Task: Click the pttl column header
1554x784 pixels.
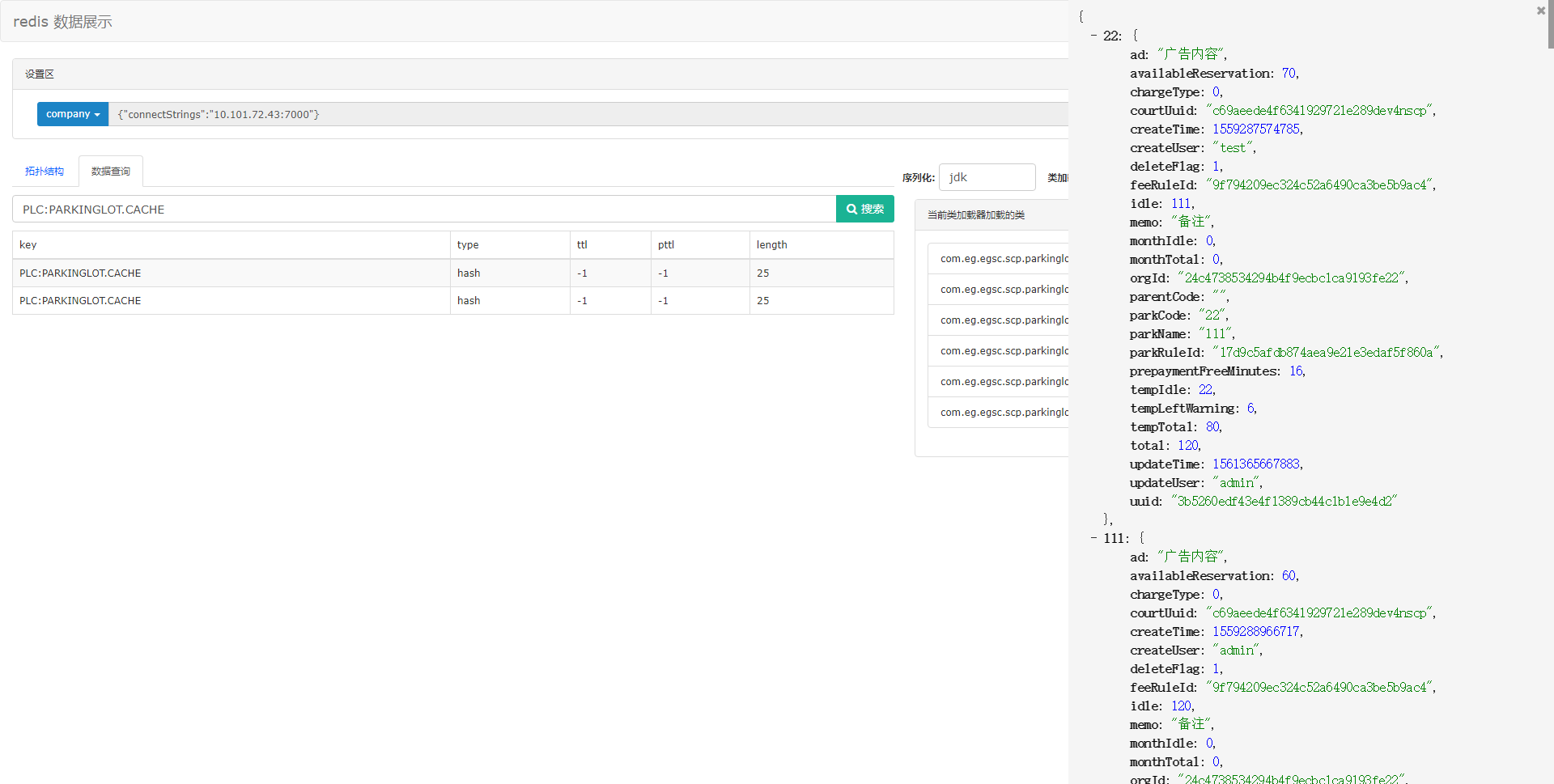Action: [x=666, y=245]
